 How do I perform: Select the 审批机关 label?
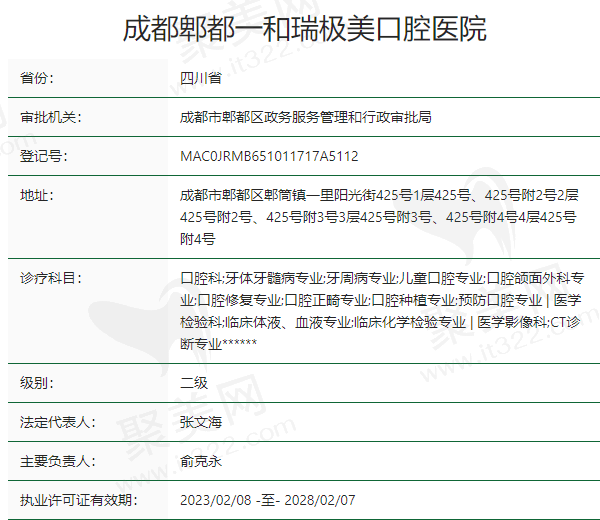point(51,117)
